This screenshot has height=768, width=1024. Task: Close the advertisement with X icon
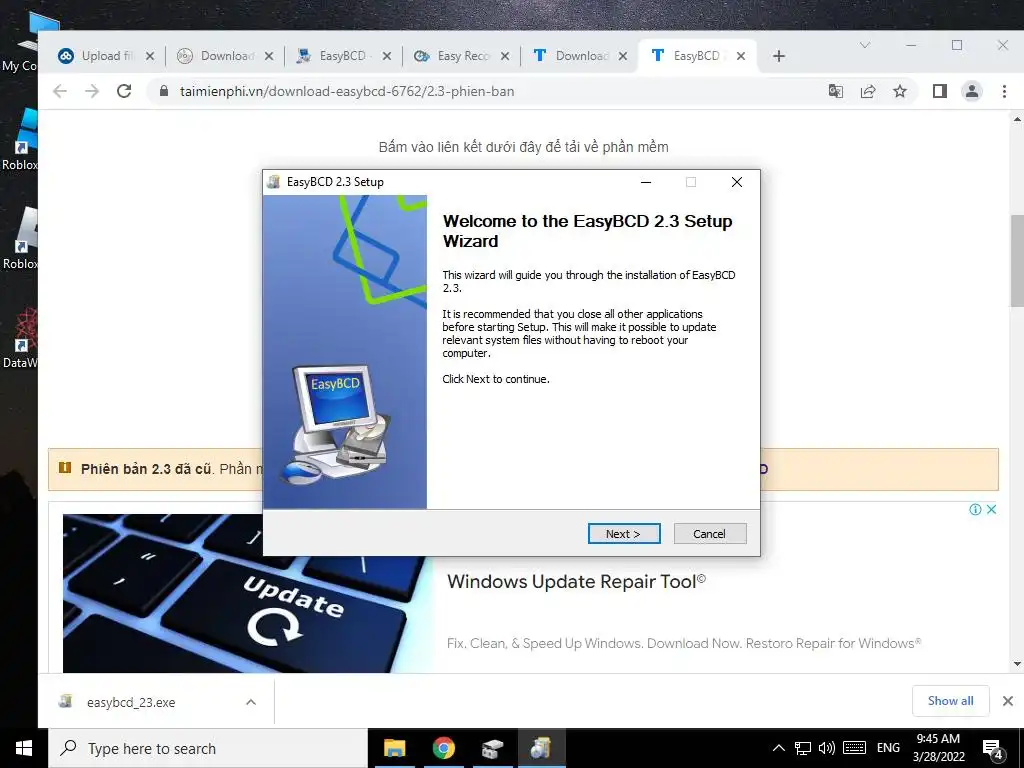point(991,509)
